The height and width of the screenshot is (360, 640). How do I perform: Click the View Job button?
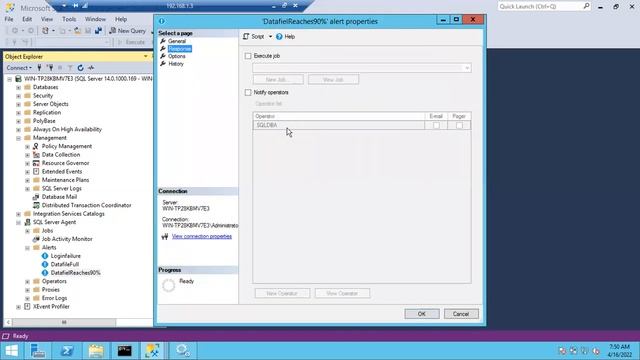[x=333, y=80]
